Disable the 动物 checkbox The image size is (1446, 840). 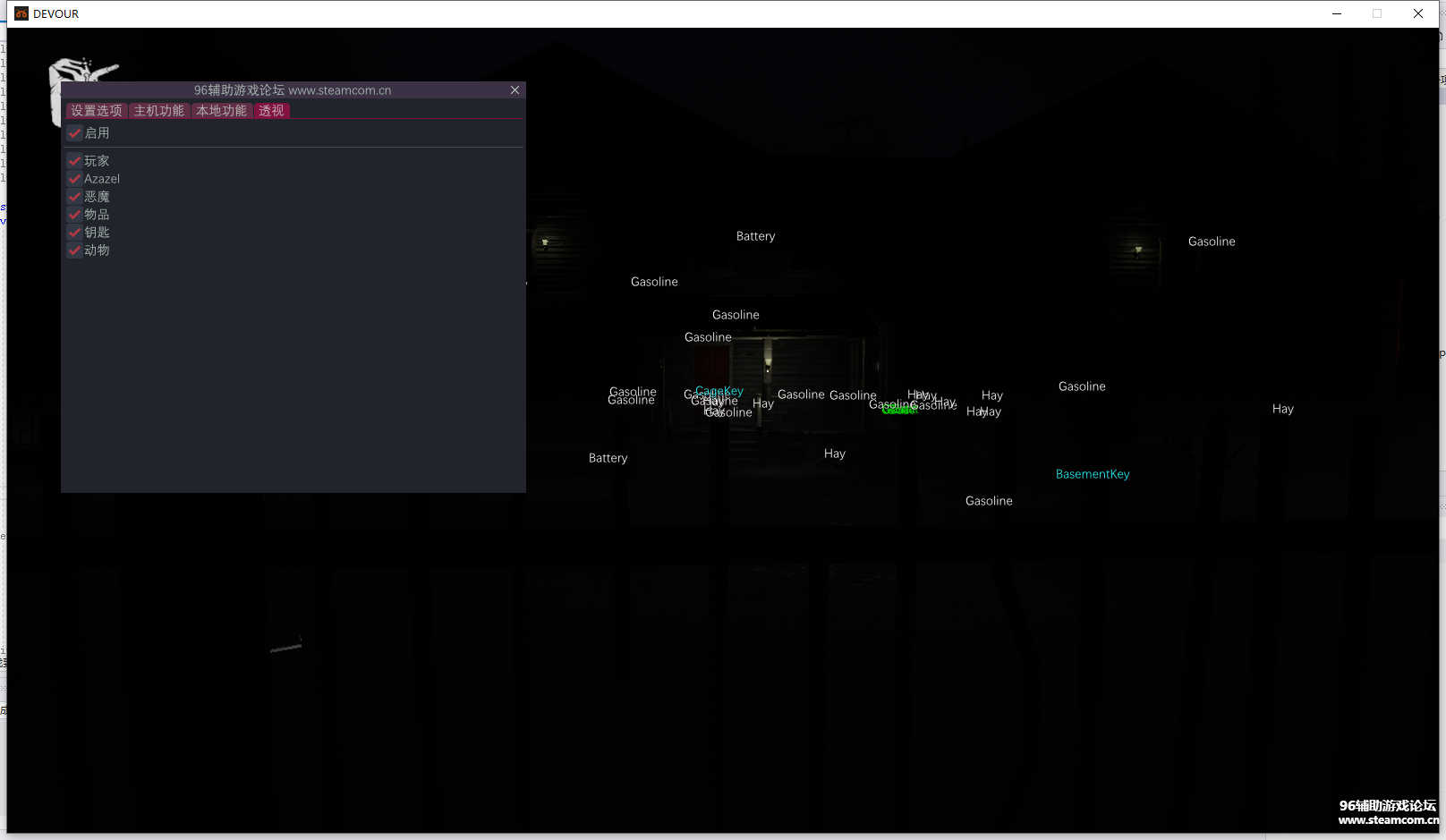click(x=75, y=250)
